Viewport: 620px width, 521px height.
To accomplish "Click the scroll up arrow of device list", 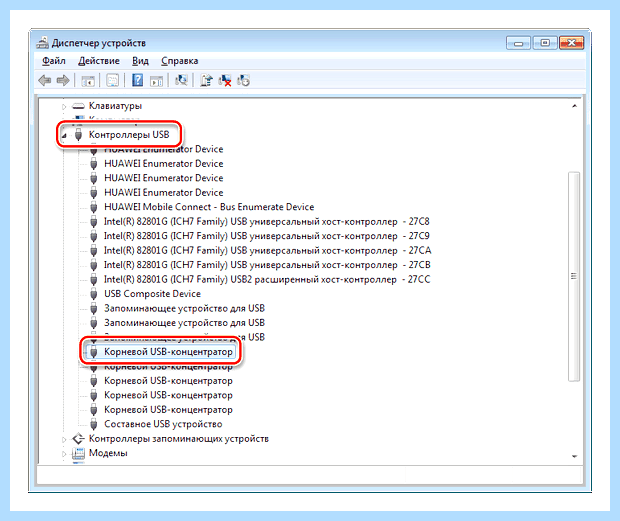I will [x=575, y=106].
